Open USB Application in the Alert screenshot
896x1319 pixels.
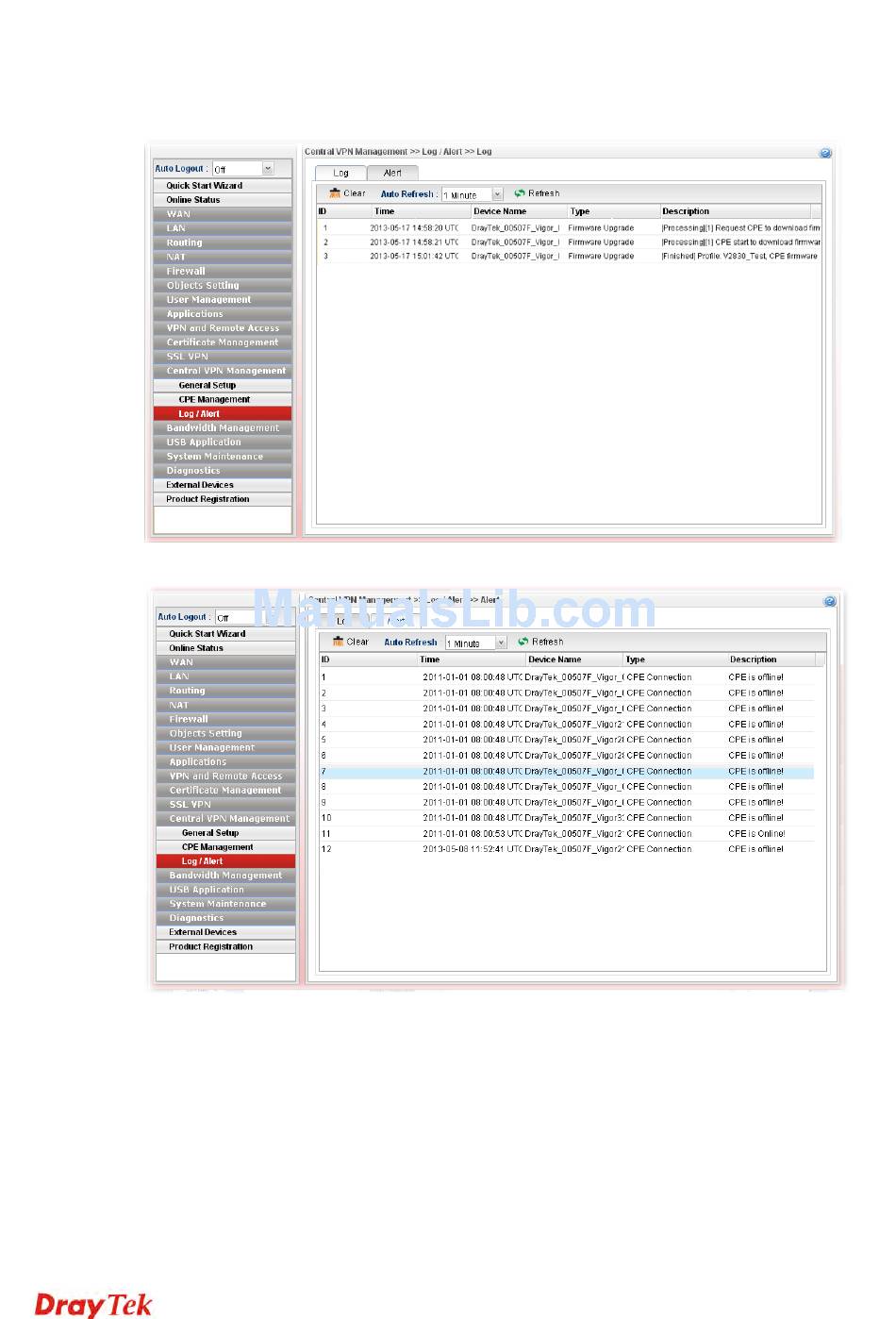pyautogui.click(x=225, y=890)
